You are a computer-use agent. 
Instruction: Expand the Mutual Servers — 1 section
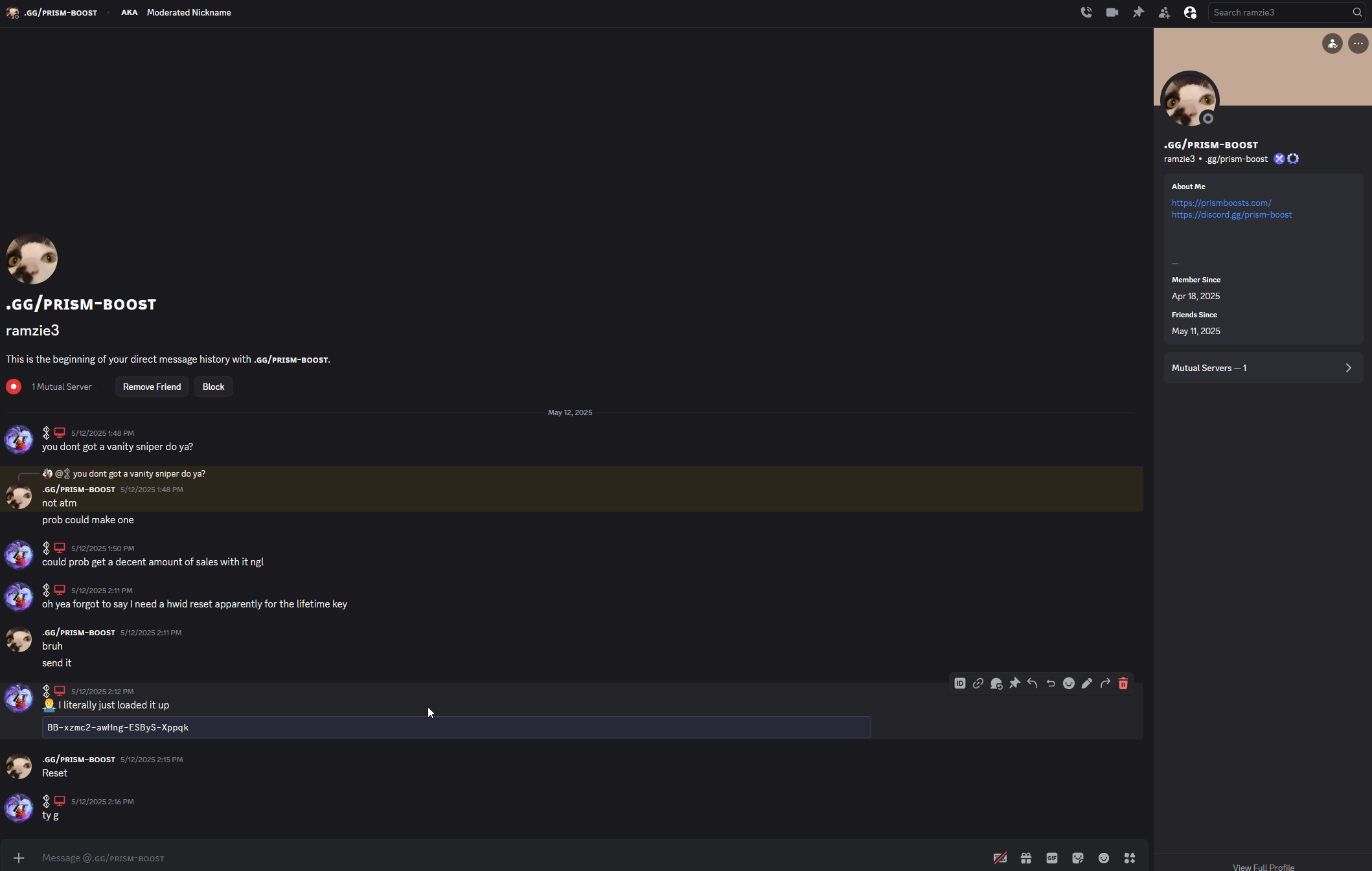(x=1264, y=368)
